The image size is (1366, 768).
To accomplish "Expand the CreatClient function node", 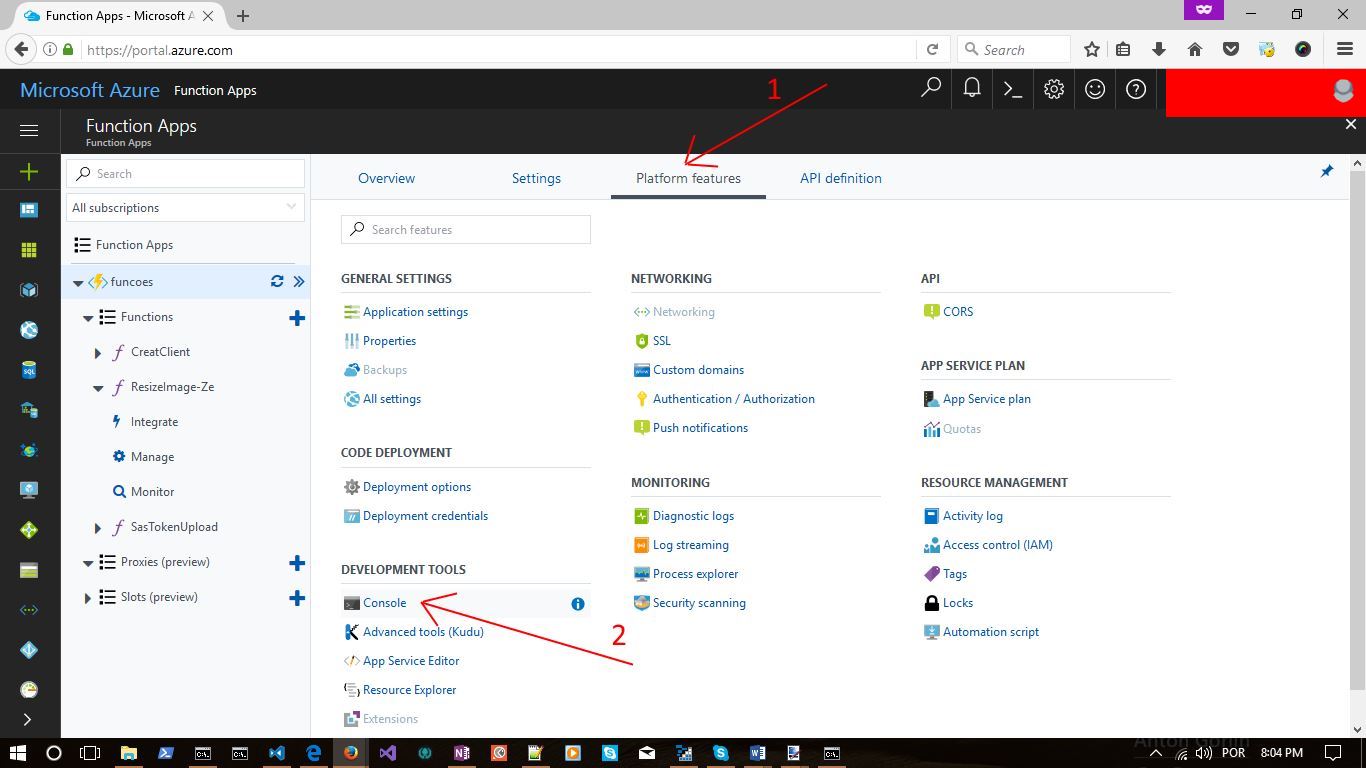I will (x=98, y=352).
